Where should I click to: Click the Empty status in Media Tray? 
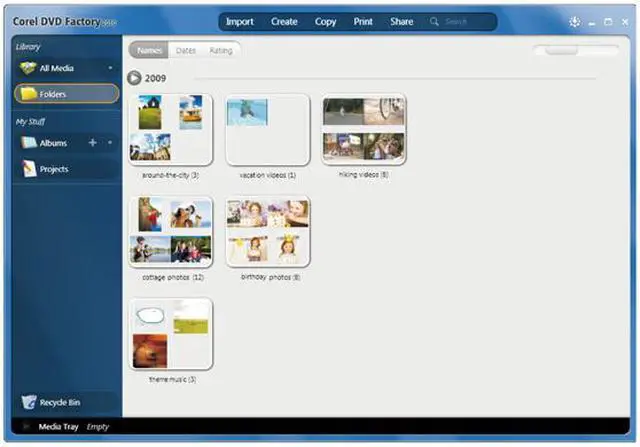pos(98,427)
